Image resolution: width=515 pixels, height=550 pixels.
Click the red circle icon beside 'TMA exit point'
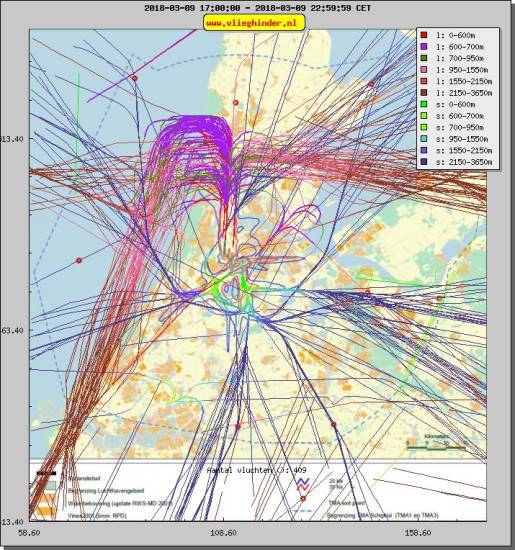pos(303,498)
